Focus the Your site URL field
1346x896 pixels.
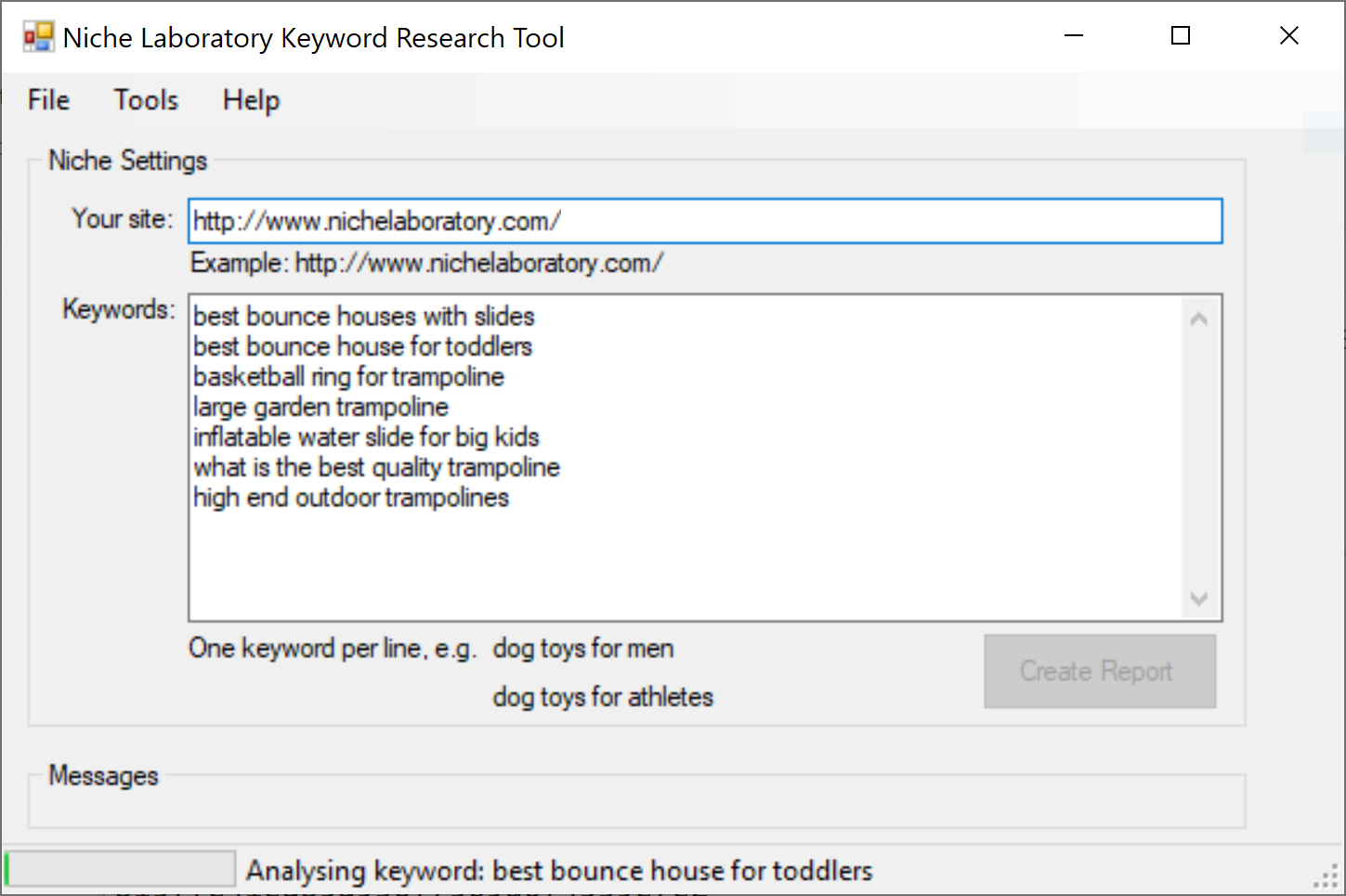click(705, 221)
